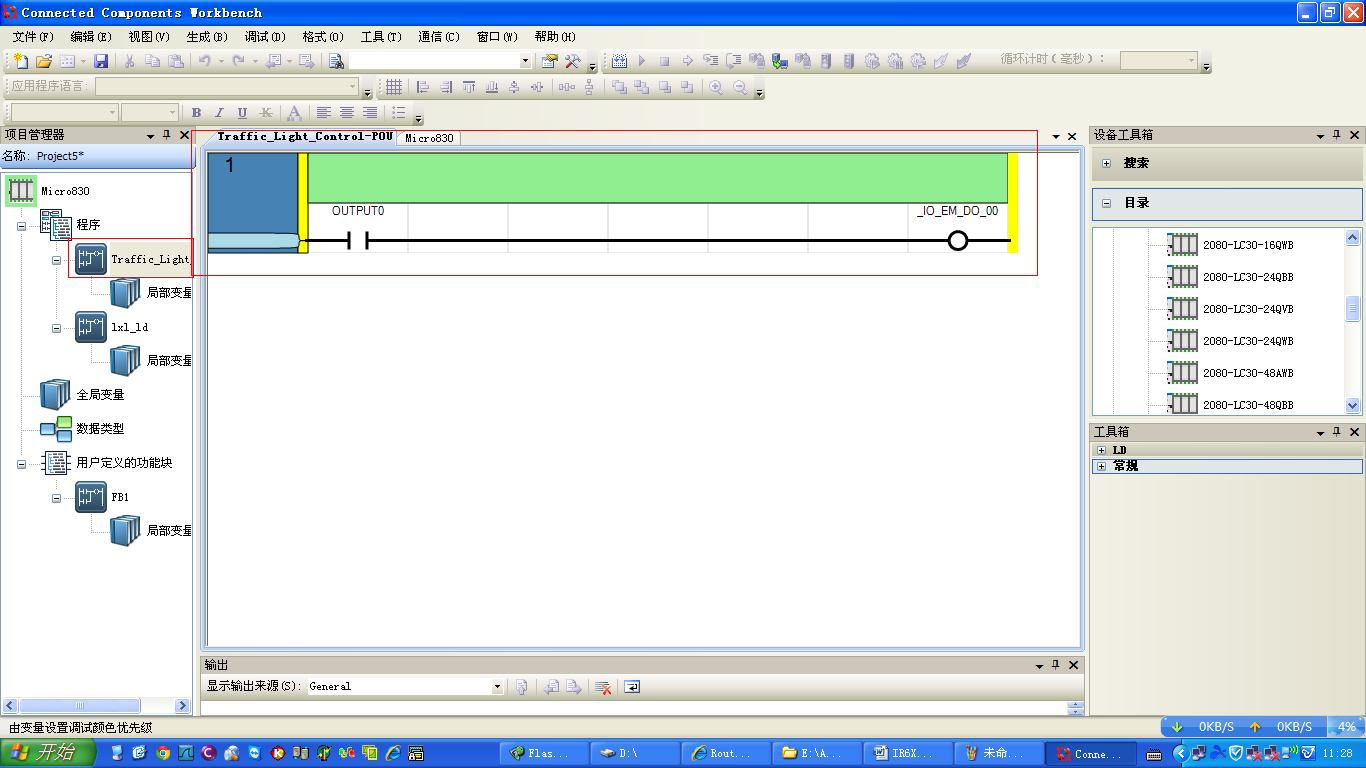The width and height of the screenshot is (1366, 768).
Task: Select the normally open contact under OUTPUT0
Action: pos(358,241)
